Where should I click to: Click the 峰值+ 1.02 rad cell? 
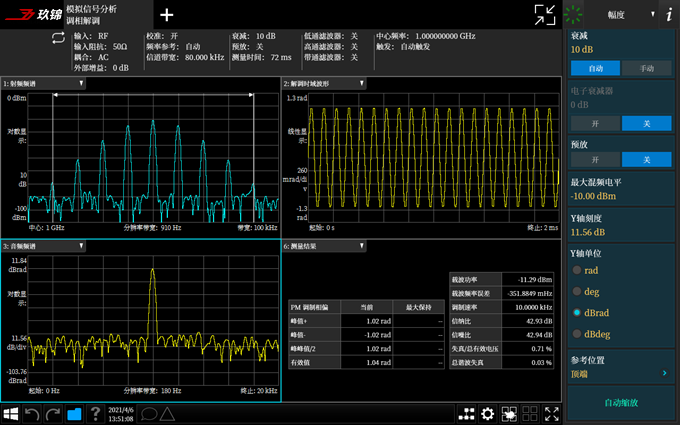pyautogui.click(x=366, y=321)
